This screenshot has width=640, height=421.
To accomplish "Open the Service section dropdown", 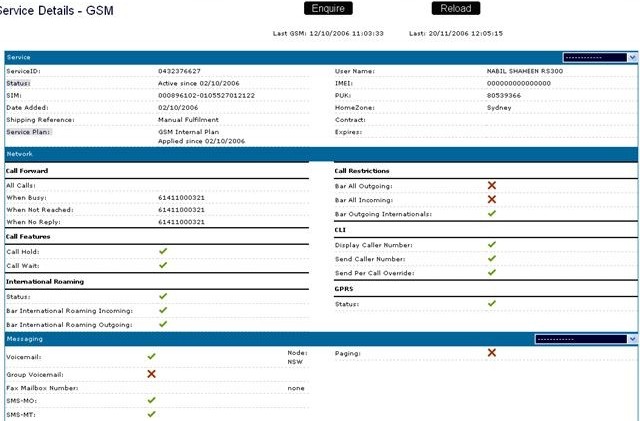I will 599,58.
